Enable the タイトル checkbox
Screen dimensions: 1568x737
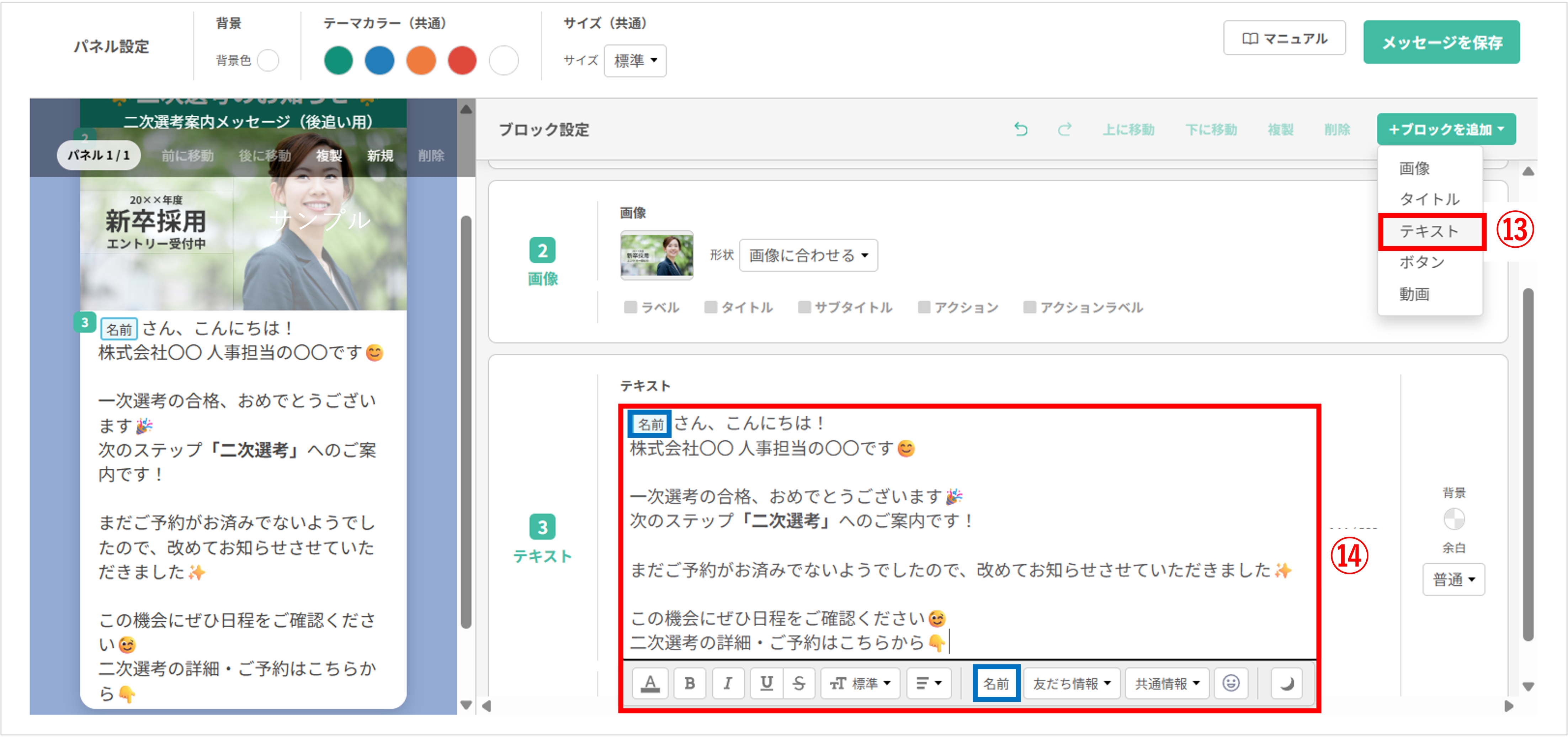tap(711, 307)
